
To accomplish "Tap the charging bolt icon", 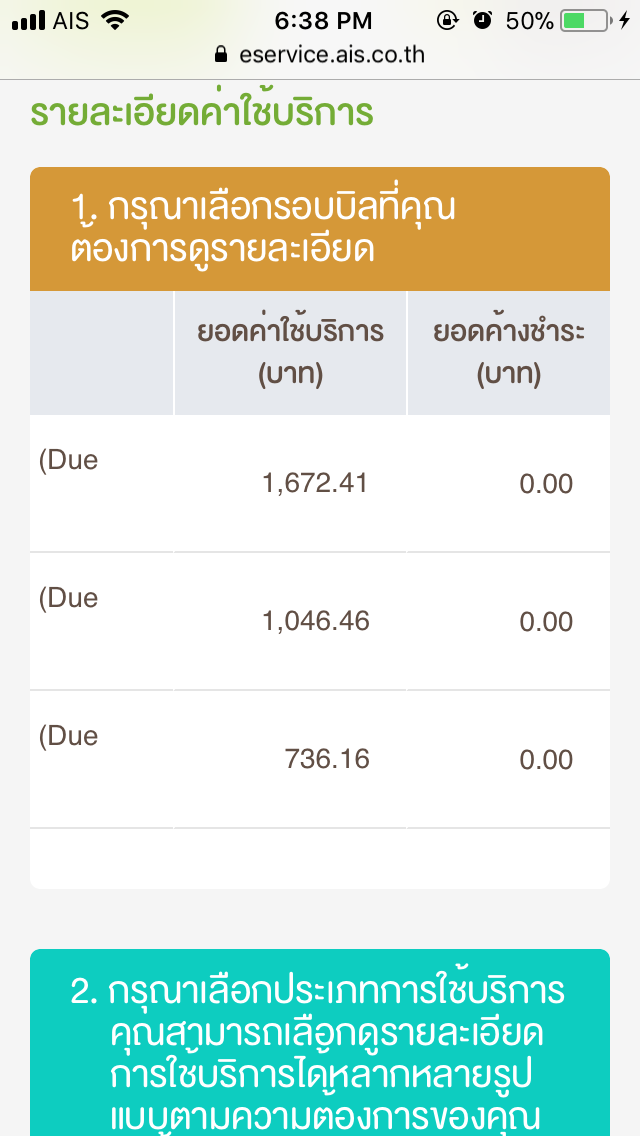I will (x=625, y=20).
